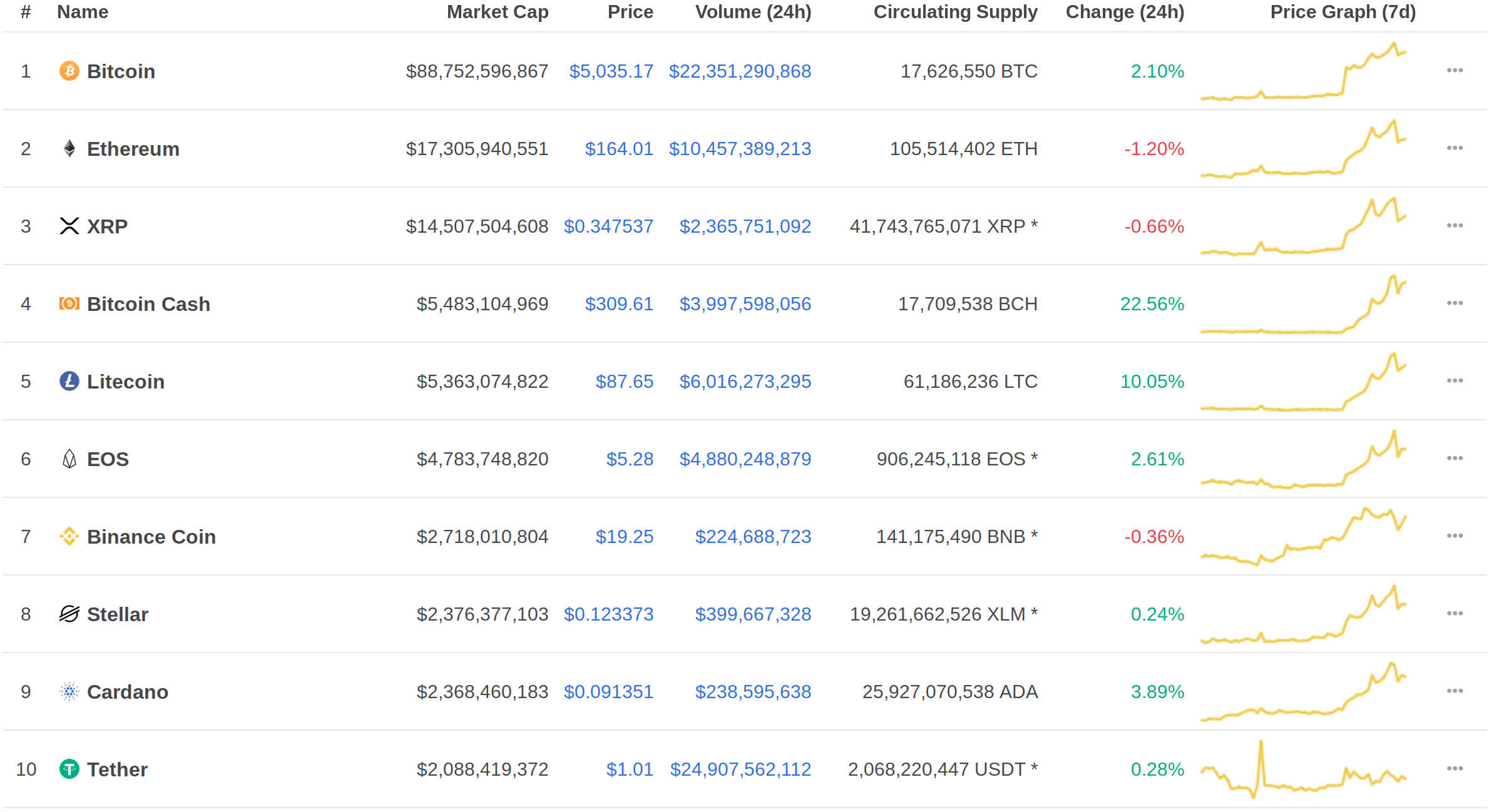Open the three-dot menu for Cardano row

point(1454,691)
